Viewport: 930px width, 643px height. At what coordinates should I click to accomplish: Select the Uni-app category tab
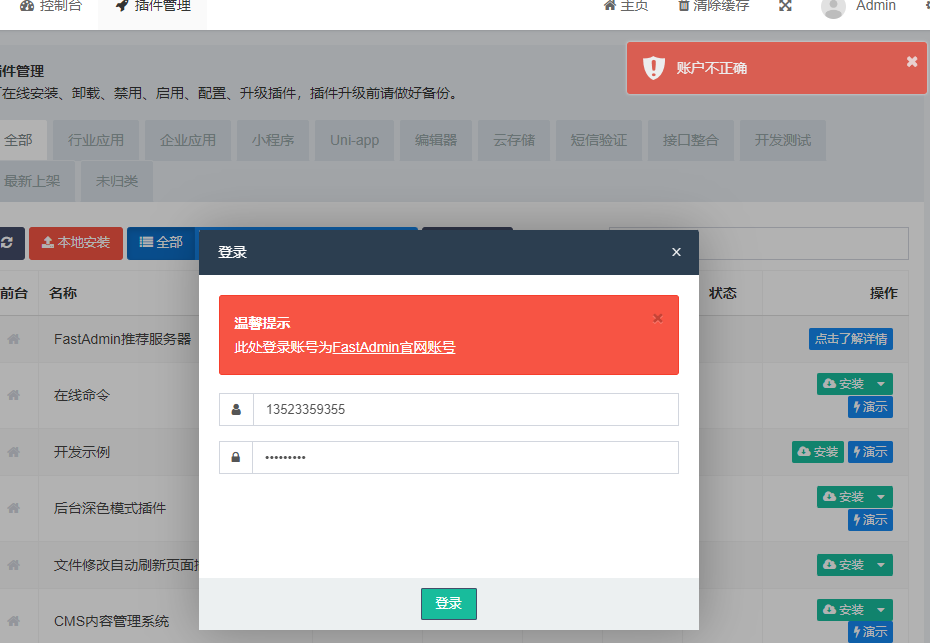click(x=355, y=141)
